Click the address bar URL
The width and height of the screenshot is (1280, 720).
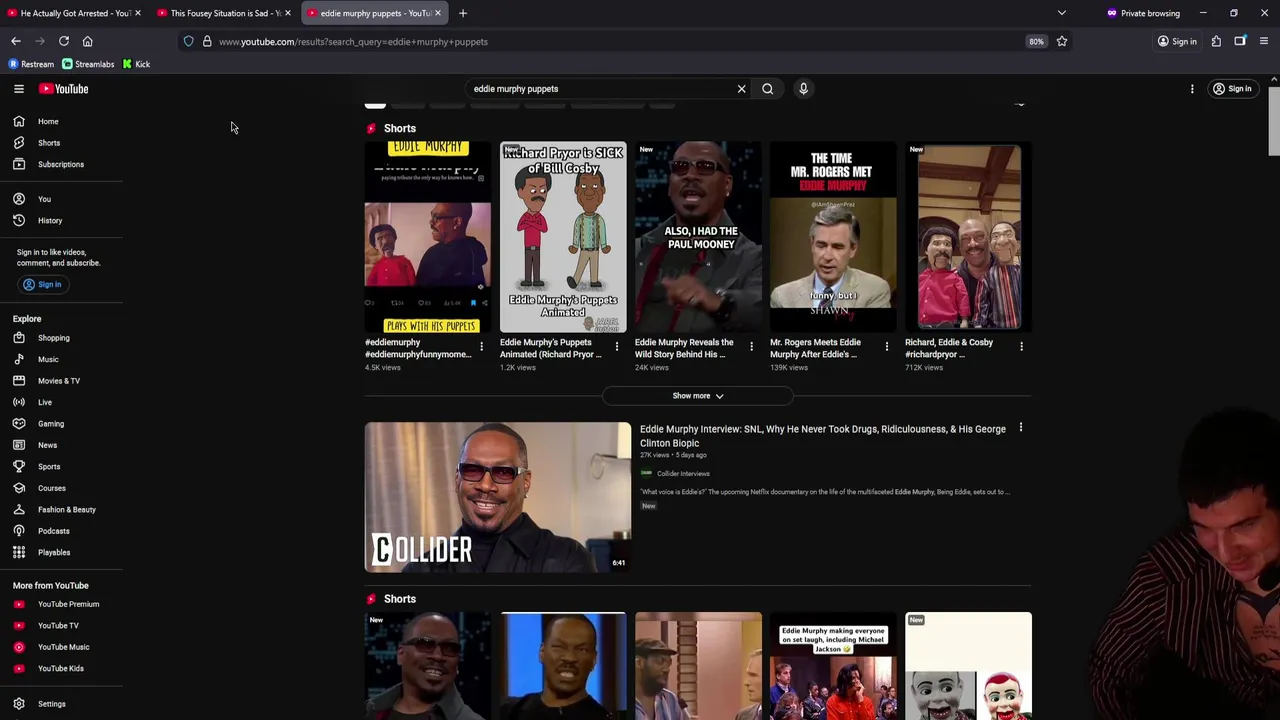tap(353, 42)
